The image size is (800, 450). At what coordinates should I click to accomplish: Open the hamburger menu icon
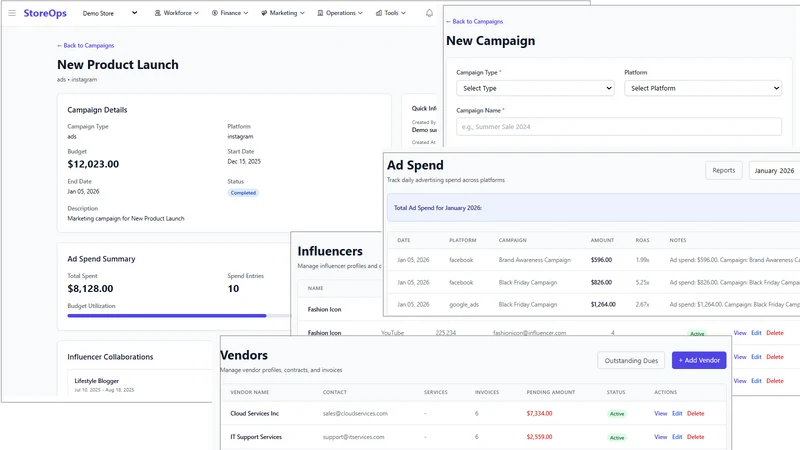[x=12, y=13]
